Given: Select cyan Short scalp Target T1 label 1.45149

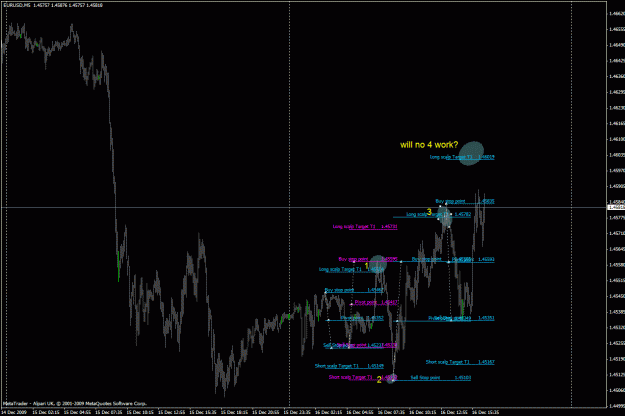Looking at the screenshot, I should [349, 365].
